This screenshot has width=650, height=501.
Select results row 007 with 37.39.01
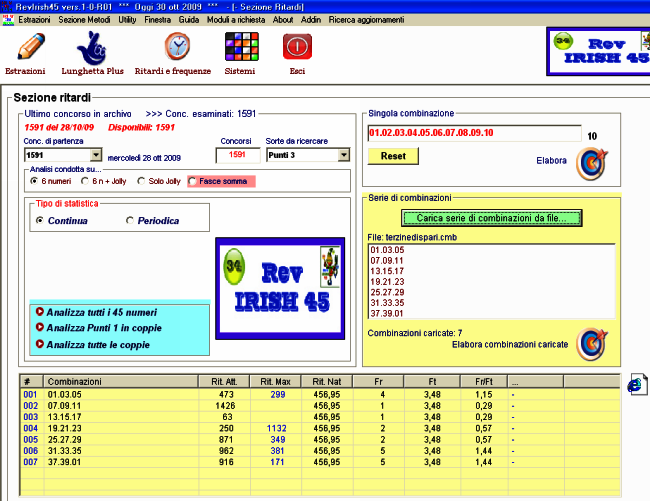320,462
